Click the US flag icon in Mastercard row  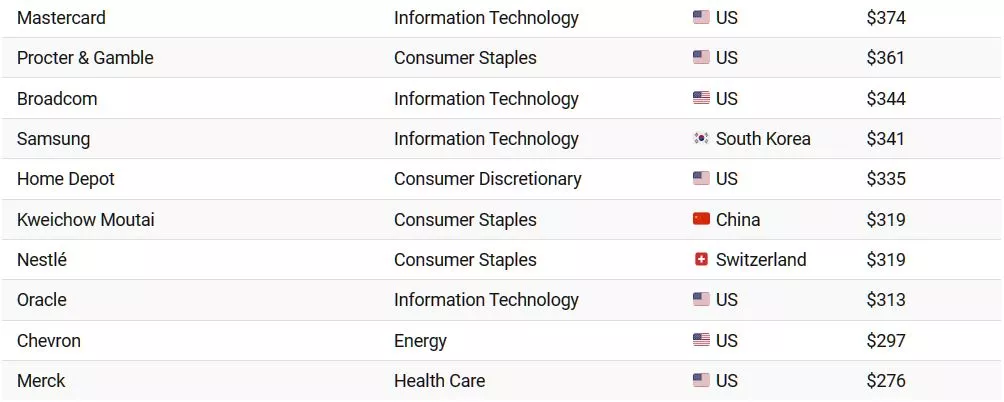(x=701, y=17)
